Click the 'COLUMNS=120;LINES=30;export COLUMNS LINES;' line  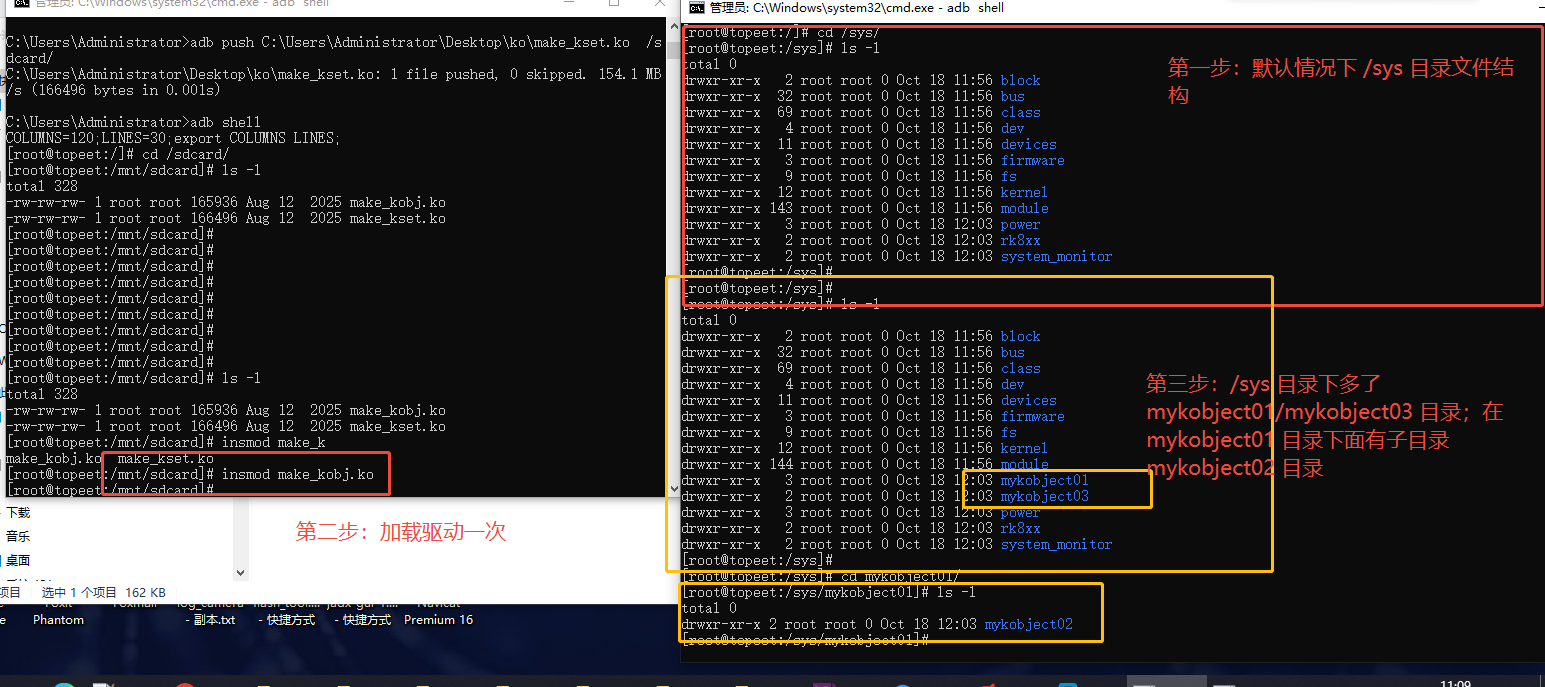173,138
